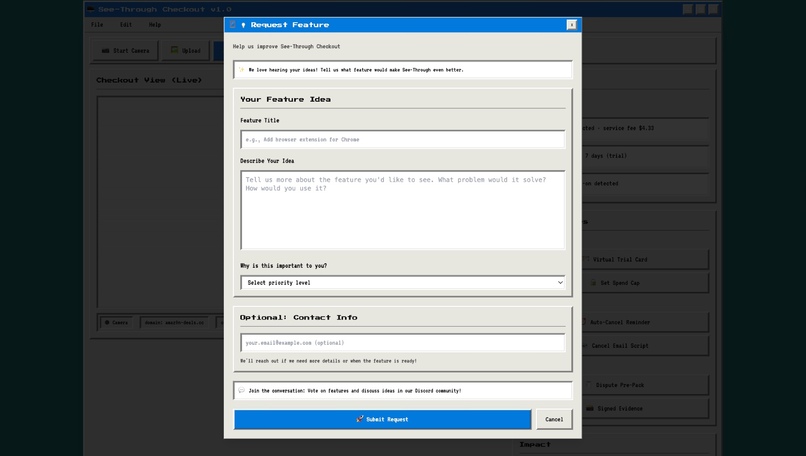Open the Select priority level dropdown
The image size is (806, 456).
tap(402, 282)
